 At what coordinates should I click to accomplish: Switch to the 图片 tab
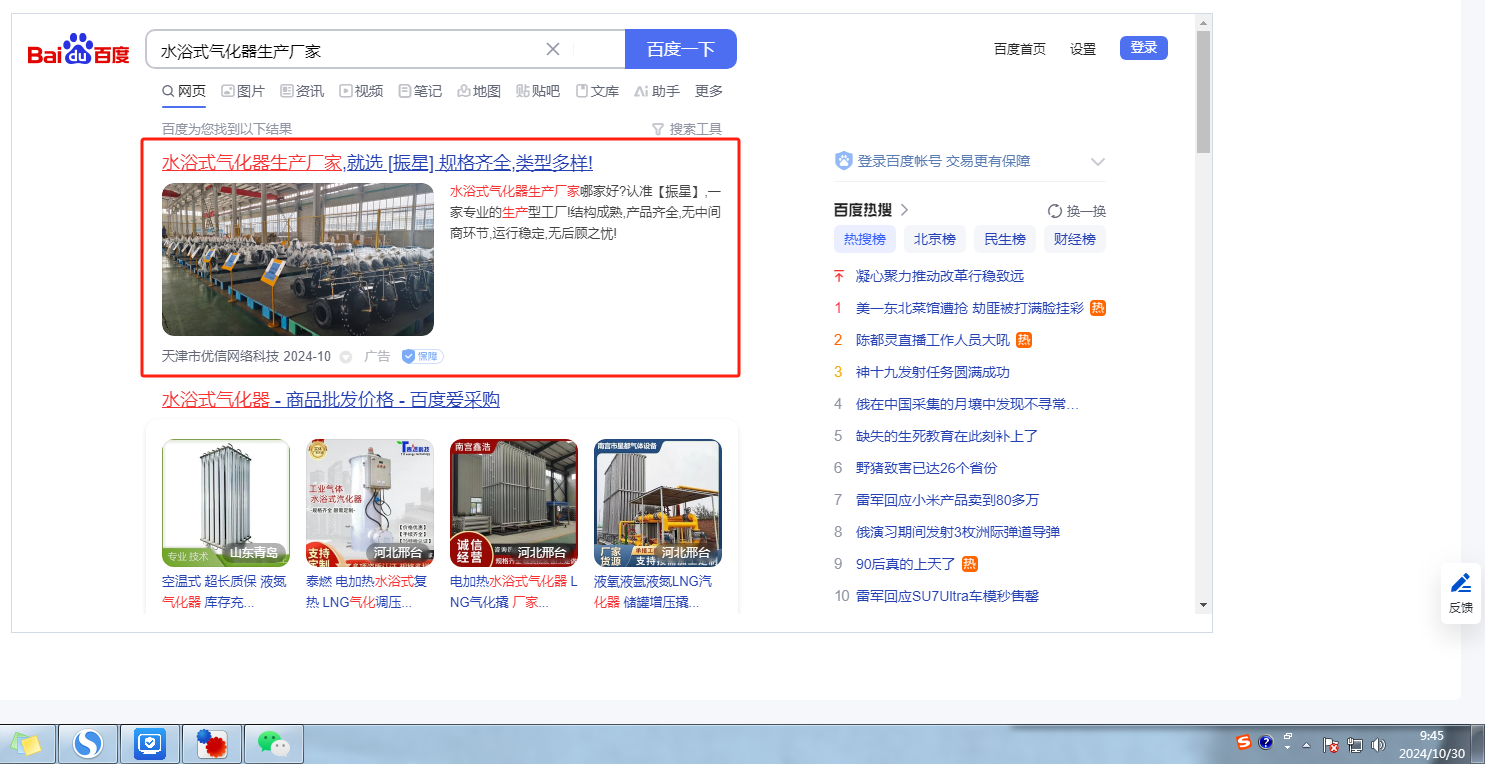[243, 91]
